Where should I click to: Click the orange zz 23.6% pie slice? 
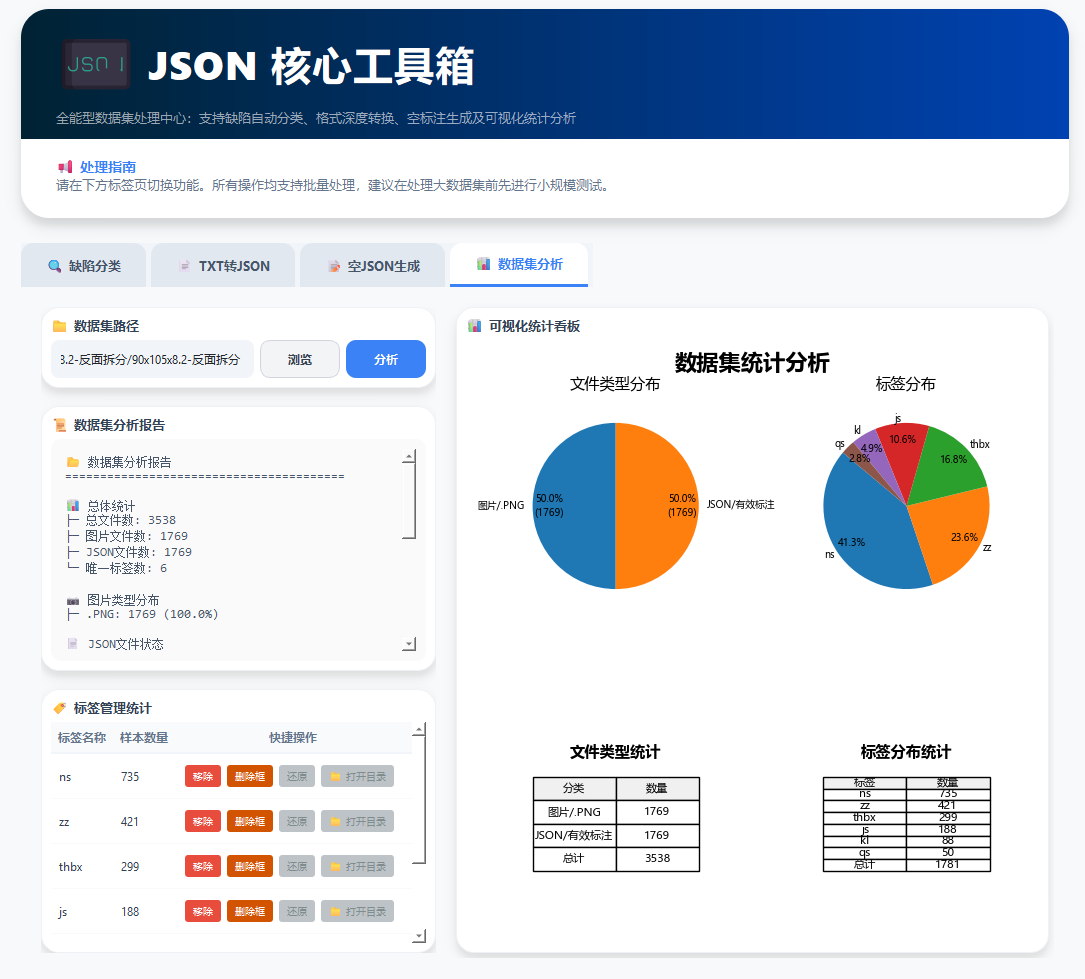click(951, 533)
